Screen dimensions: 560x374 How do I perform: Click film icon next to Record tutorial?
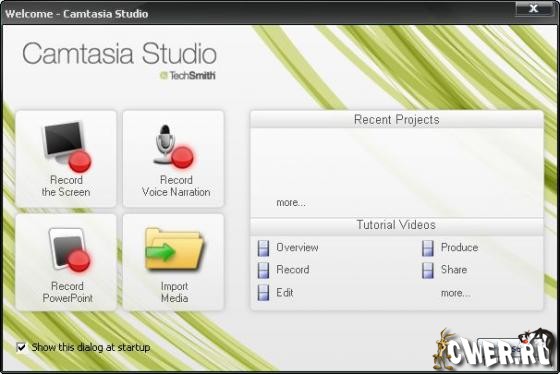click(x=264, y=270)
